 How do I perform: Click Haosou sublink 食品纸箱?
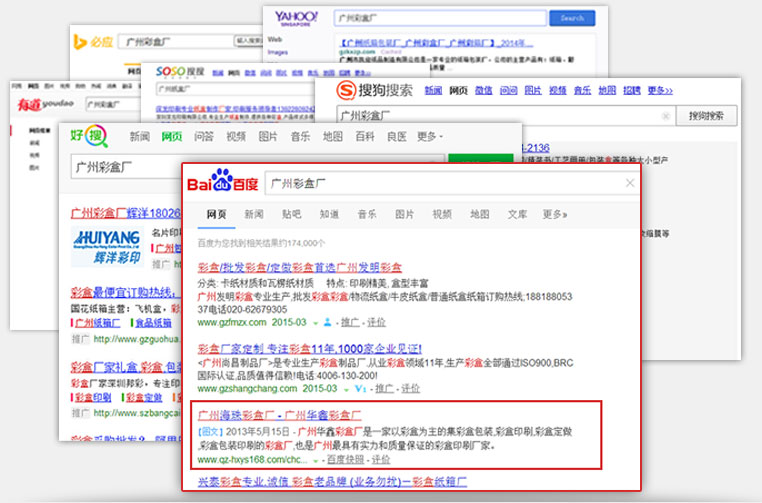tap(153, 323)
